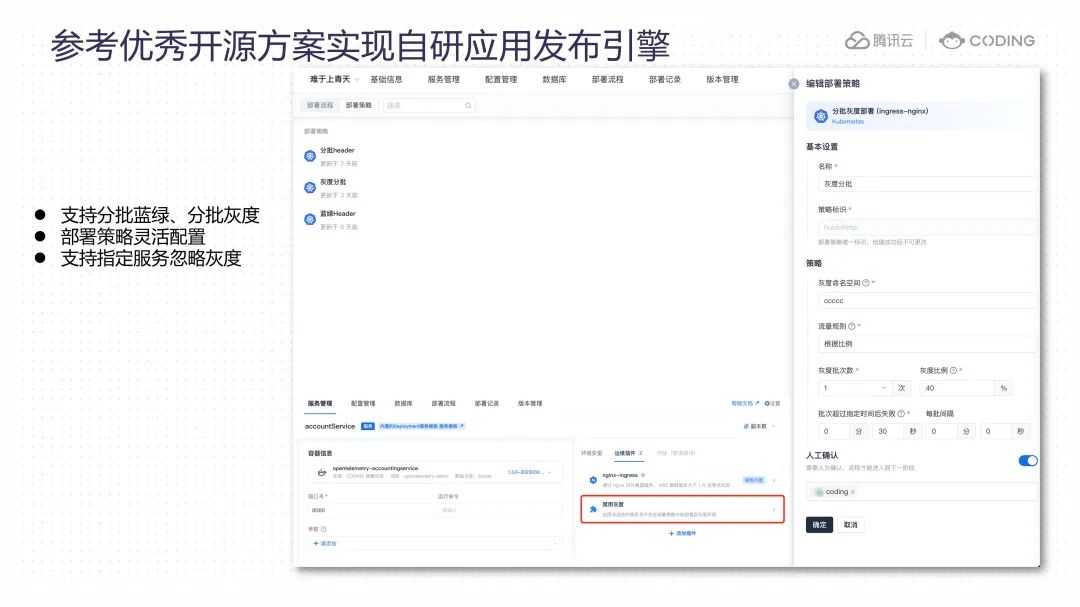Open 版本管理 tab in lower service panel
Image resolution: width=1080 pixels, height=607 pixels.
(x=530, y=404)
